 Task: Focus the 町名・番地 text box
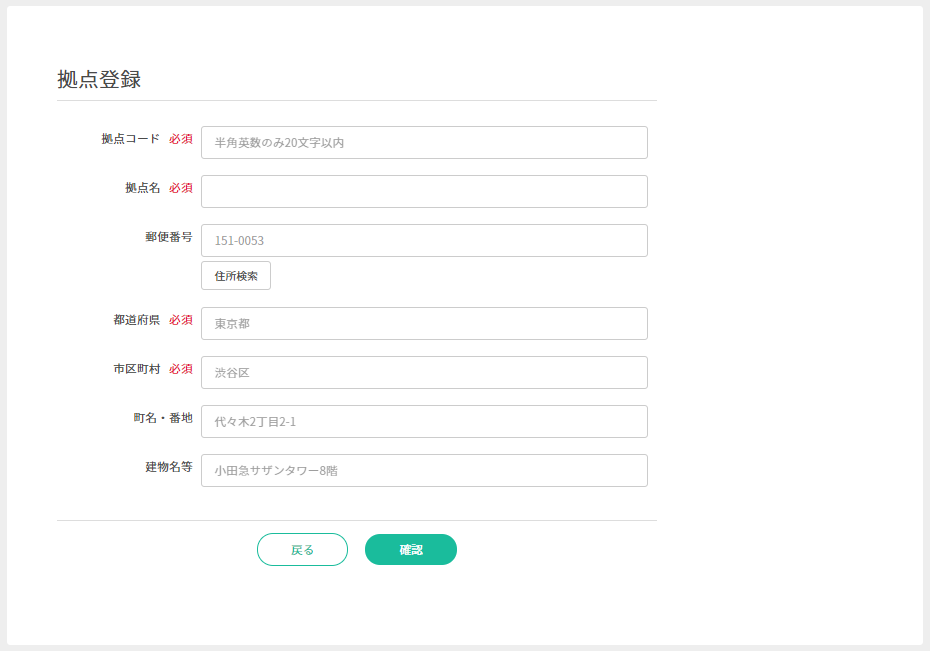424,422
